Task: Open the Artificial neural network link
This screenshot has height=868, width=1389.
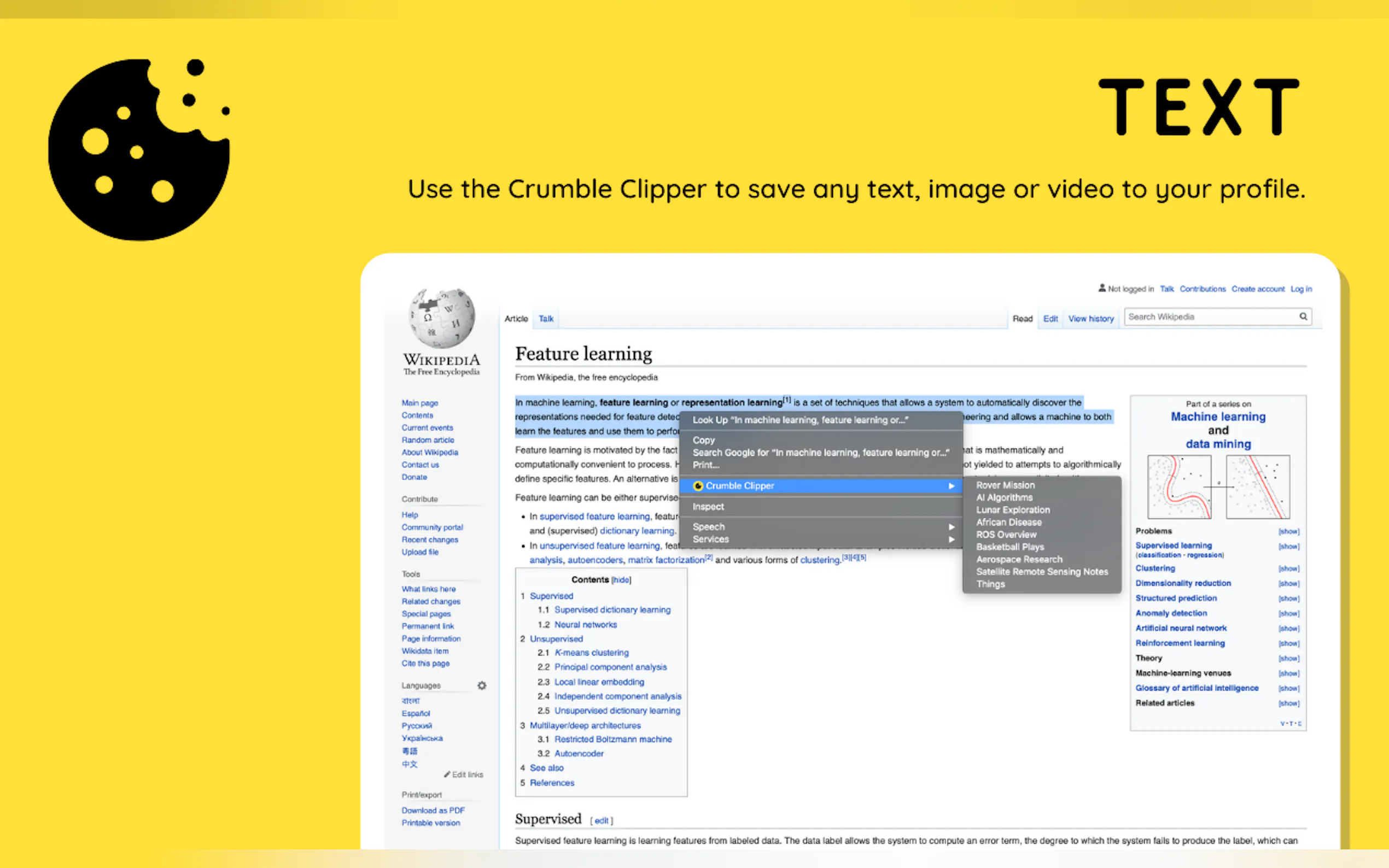Action: pos(1181,628)
